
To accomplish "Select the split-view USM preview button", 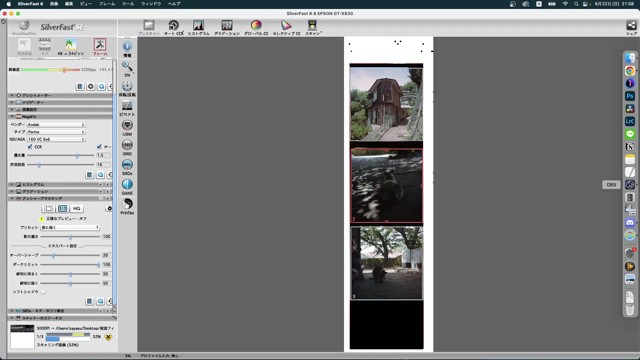I will [62, 209].
